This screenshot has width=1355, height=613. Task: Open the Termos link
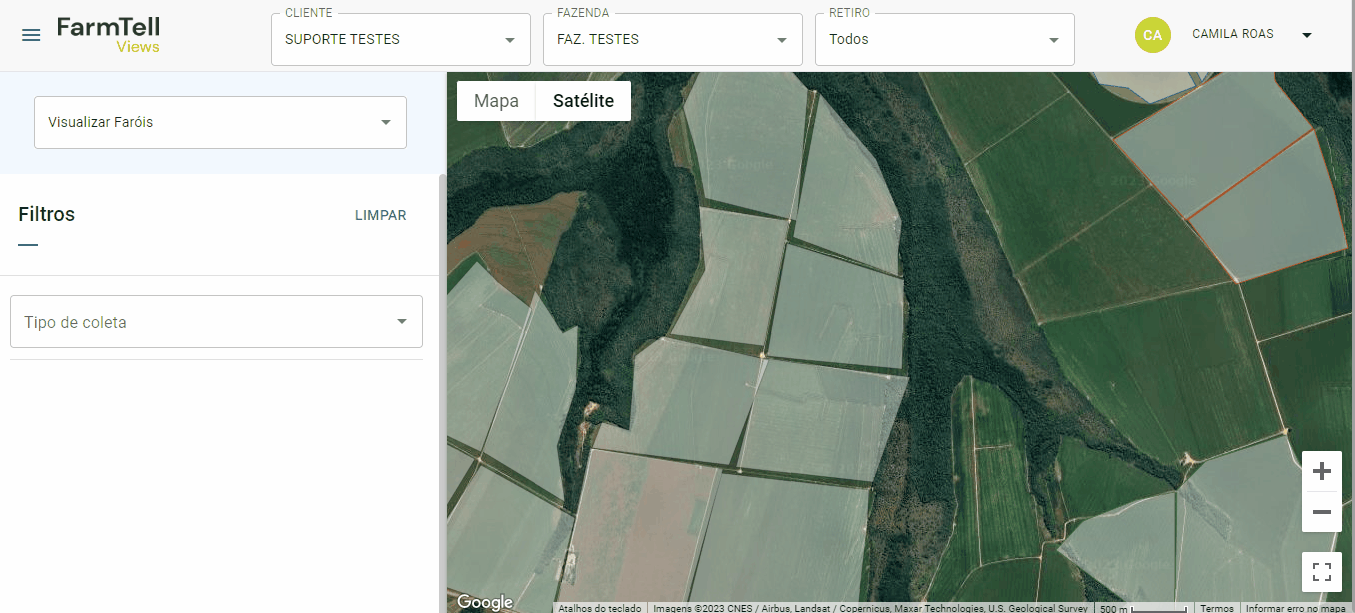pyautogui.click(x=1216, y=608)
